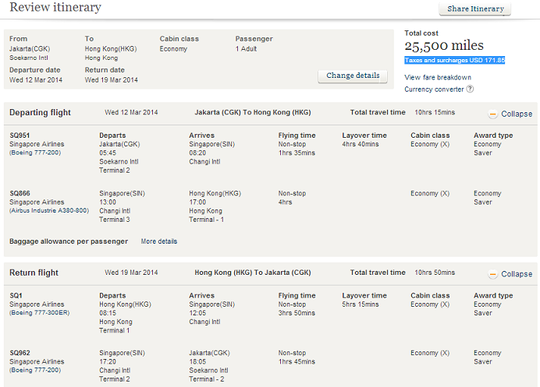This screenshot has width=540, height=387.
Task: Click Baggage allowance per passenger label
Action: (x=69, y=242)
